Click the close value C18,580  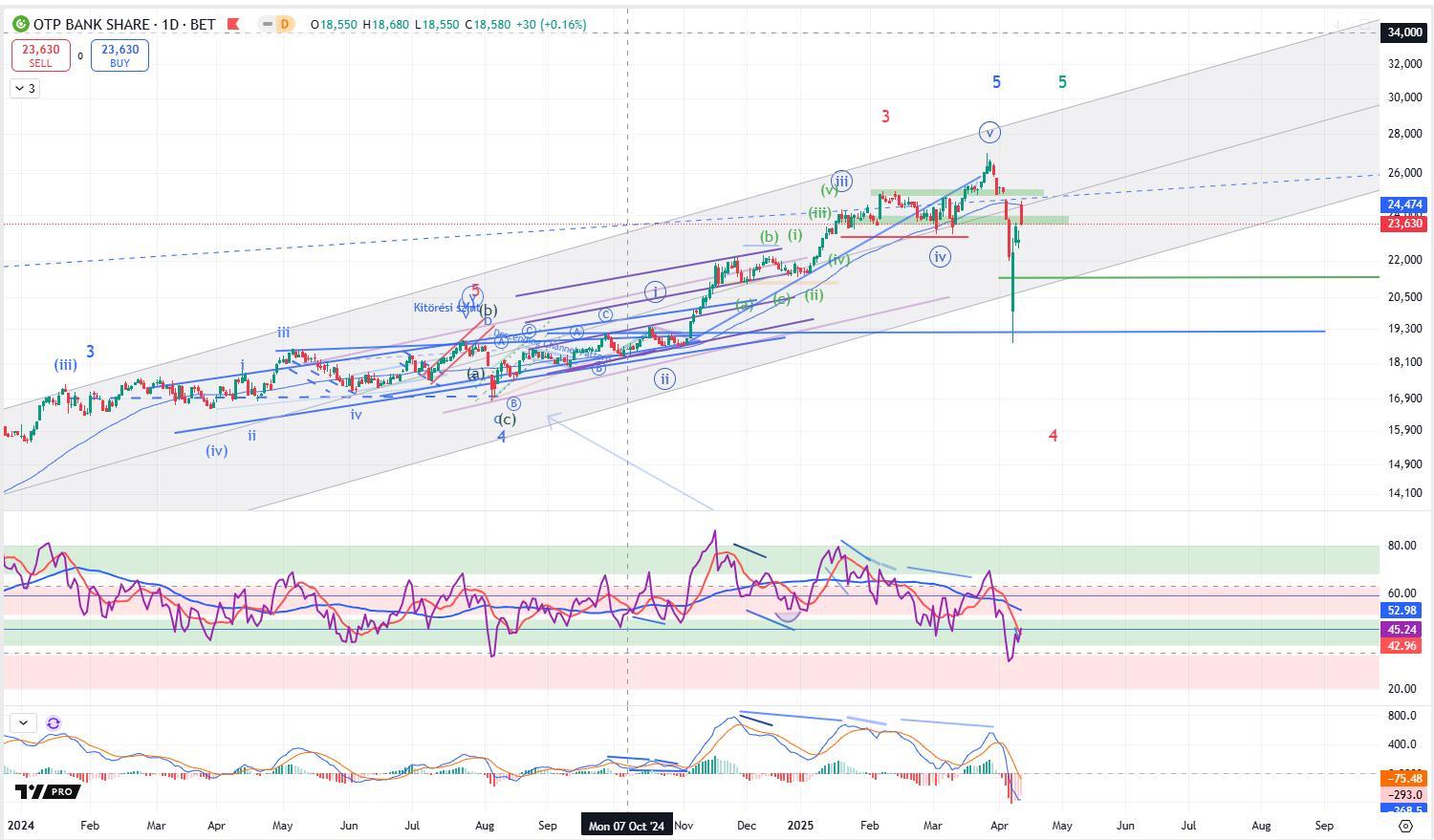(x=488, y=24)
